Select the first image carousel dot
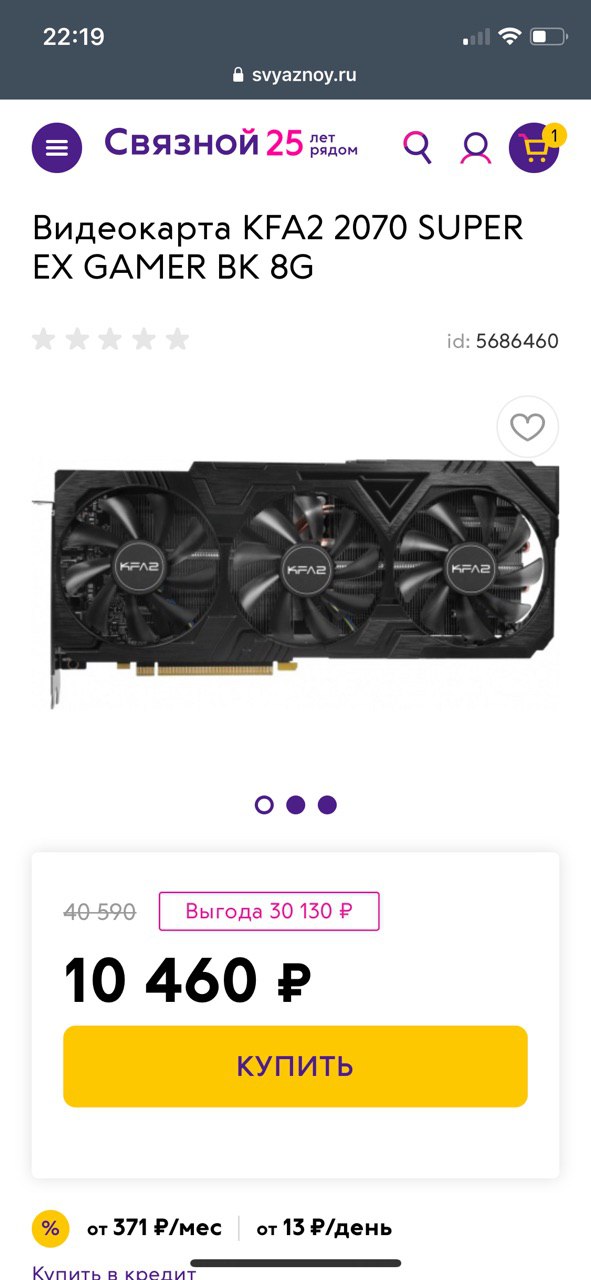The image size is (591, 1280). (x=264, y=805)
